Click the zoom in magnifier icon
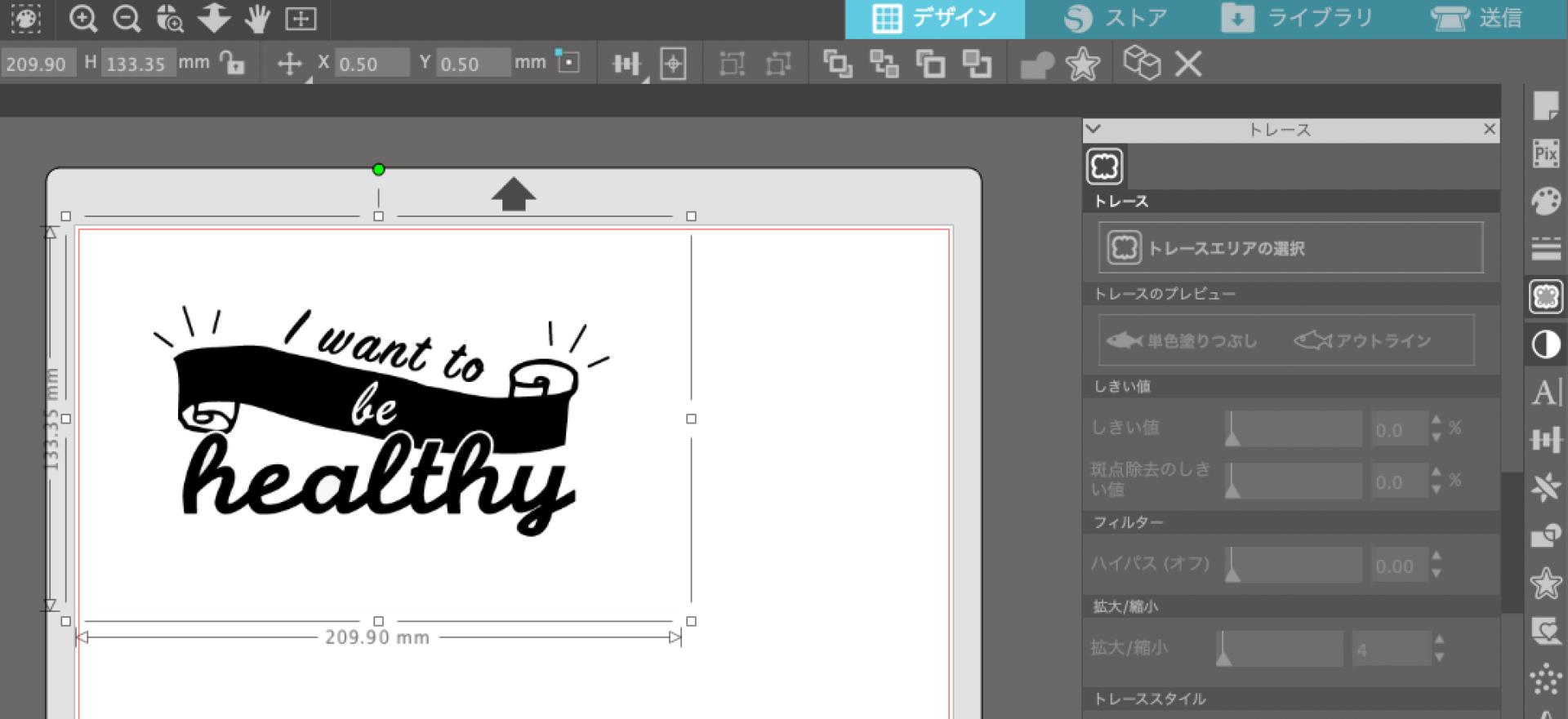Screen dimensions: 1568x719 pos(82,18)
